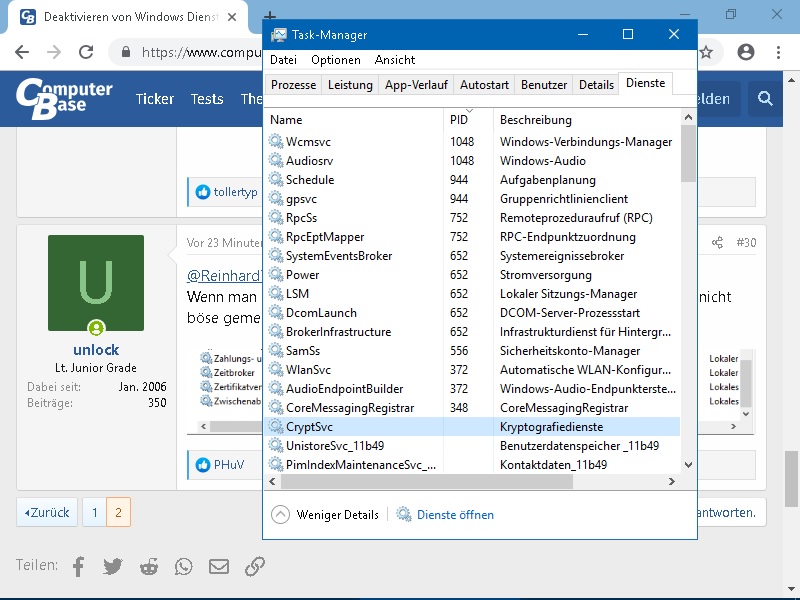The height and width of the screenshot is (600, 800).
Task: Click the gear icon of CryptSvc row
Action: (276, 426)
